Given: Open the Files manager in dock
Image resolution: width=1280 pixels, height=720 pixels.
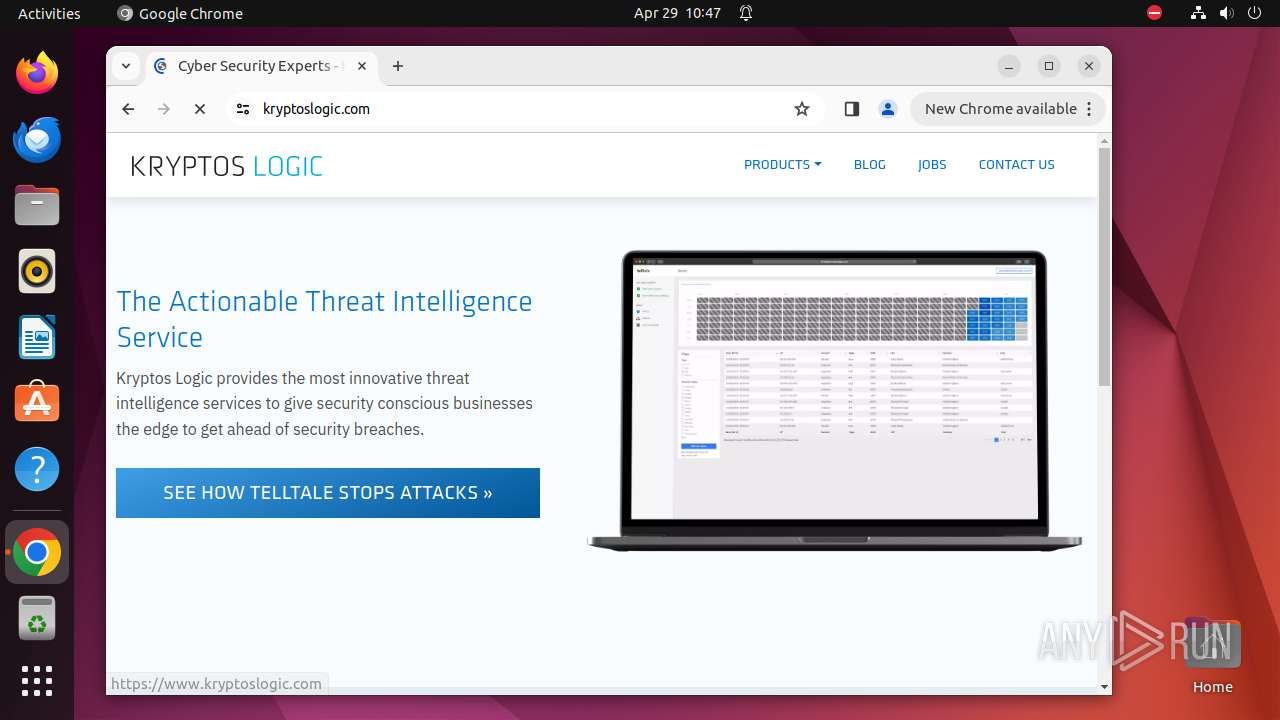Looking at the screenshot, I should click(x=37, y=205).
